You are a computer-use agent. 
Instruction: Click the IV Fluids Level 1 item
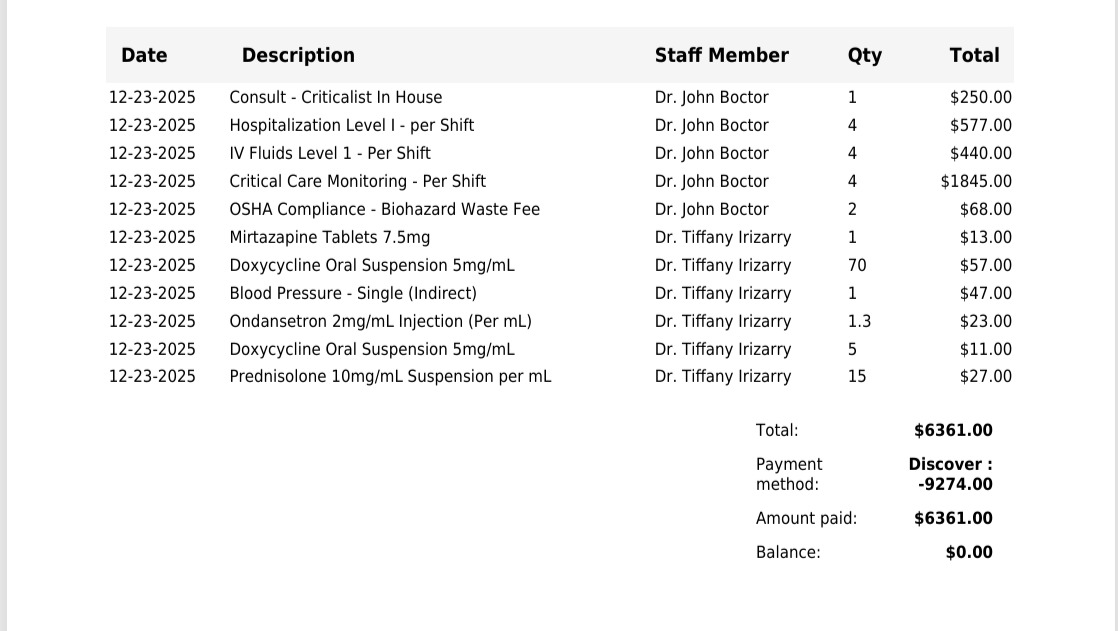[x=330, y=154]
